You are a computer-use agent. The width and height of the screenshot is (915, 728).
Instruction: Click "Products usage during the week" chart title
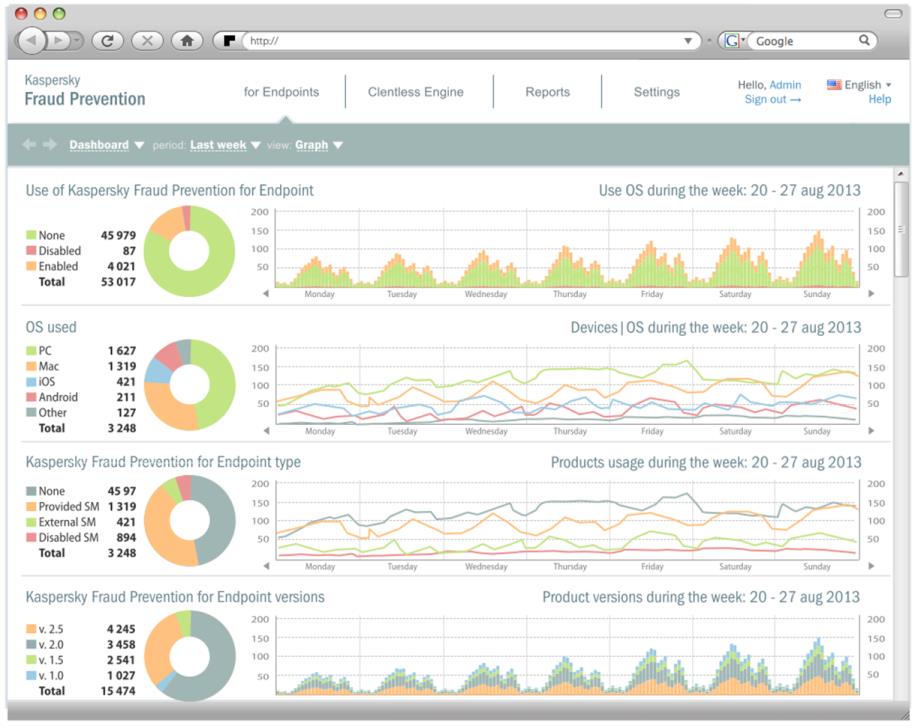tap(706, 463)
